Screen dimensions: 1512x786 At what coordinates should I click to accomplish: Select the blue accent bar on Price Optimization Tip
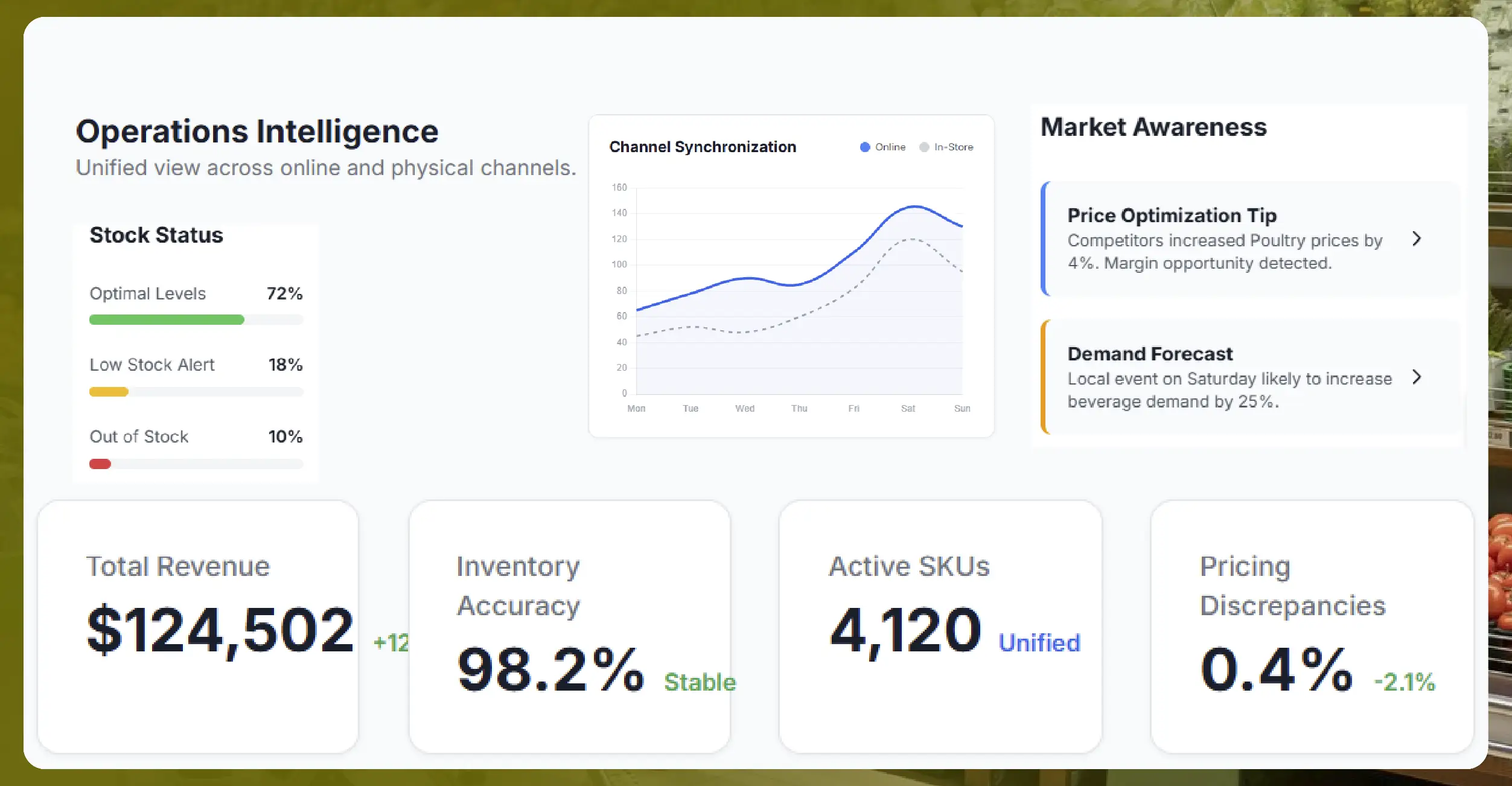tap(1044, 239)
